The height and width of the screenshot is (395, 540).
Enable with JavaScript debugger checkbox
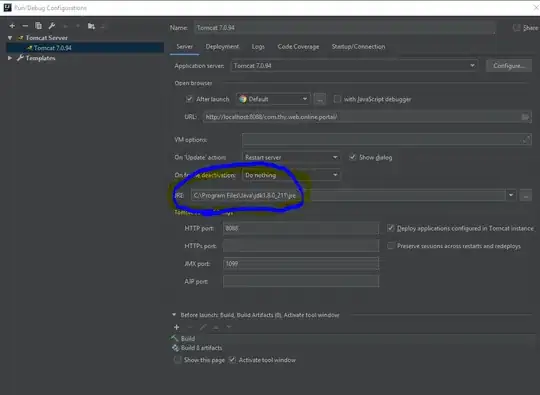click(337, 99)
